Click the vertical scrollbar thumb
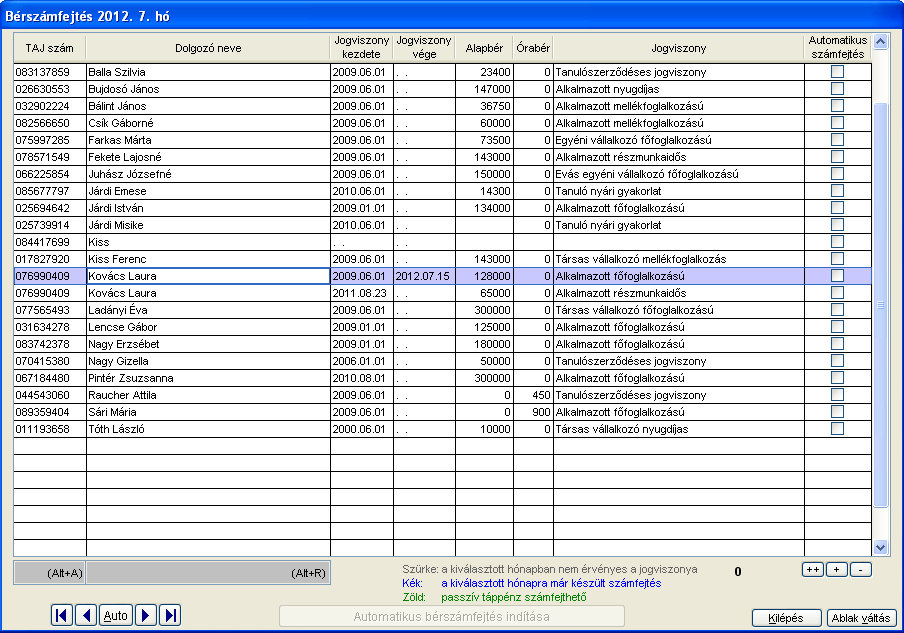 [x=880, y=305]
